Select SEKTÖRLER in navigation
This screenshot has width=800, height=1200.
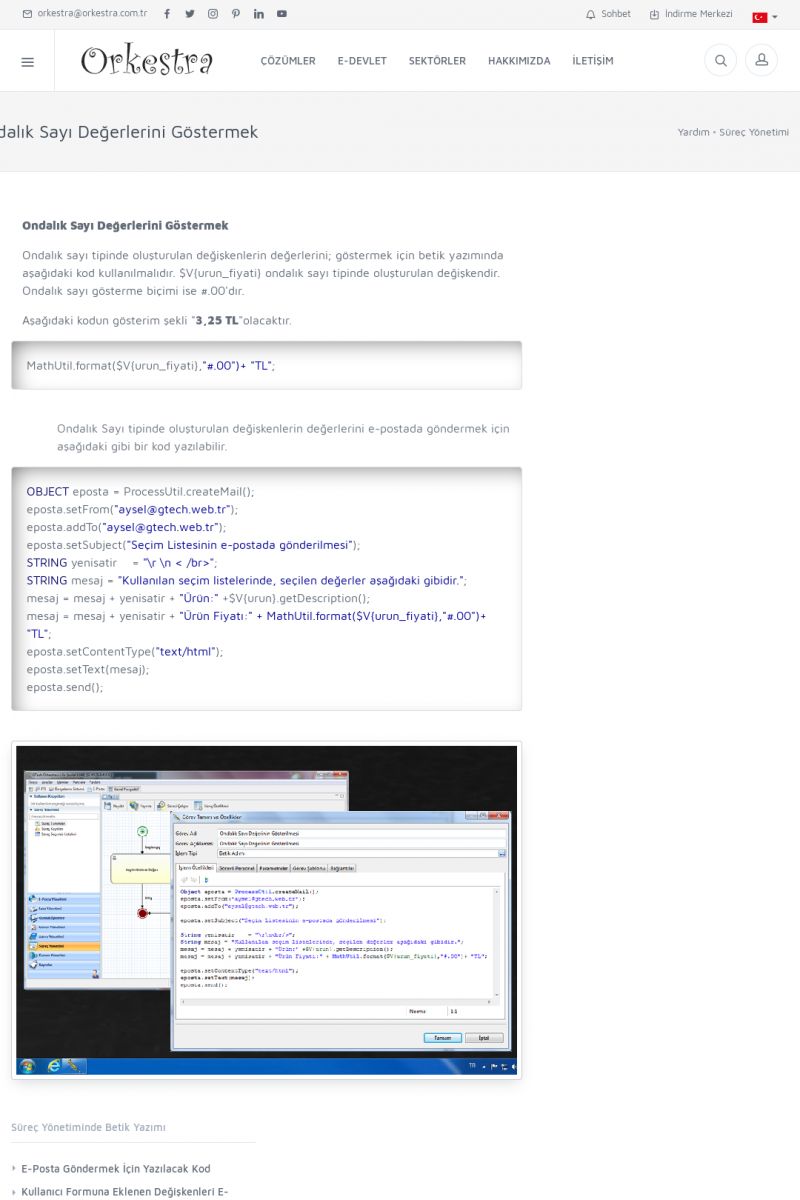point(437,61)
